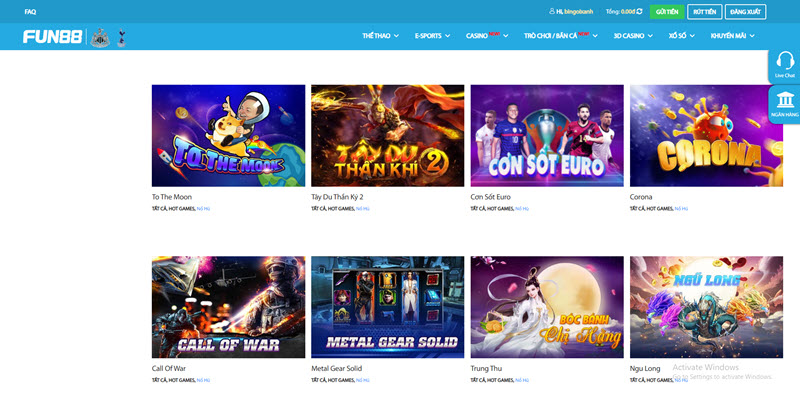
Task: Expand the chevron next to Trò Chơi / Bắn Cá
Action: coord(595,36)
